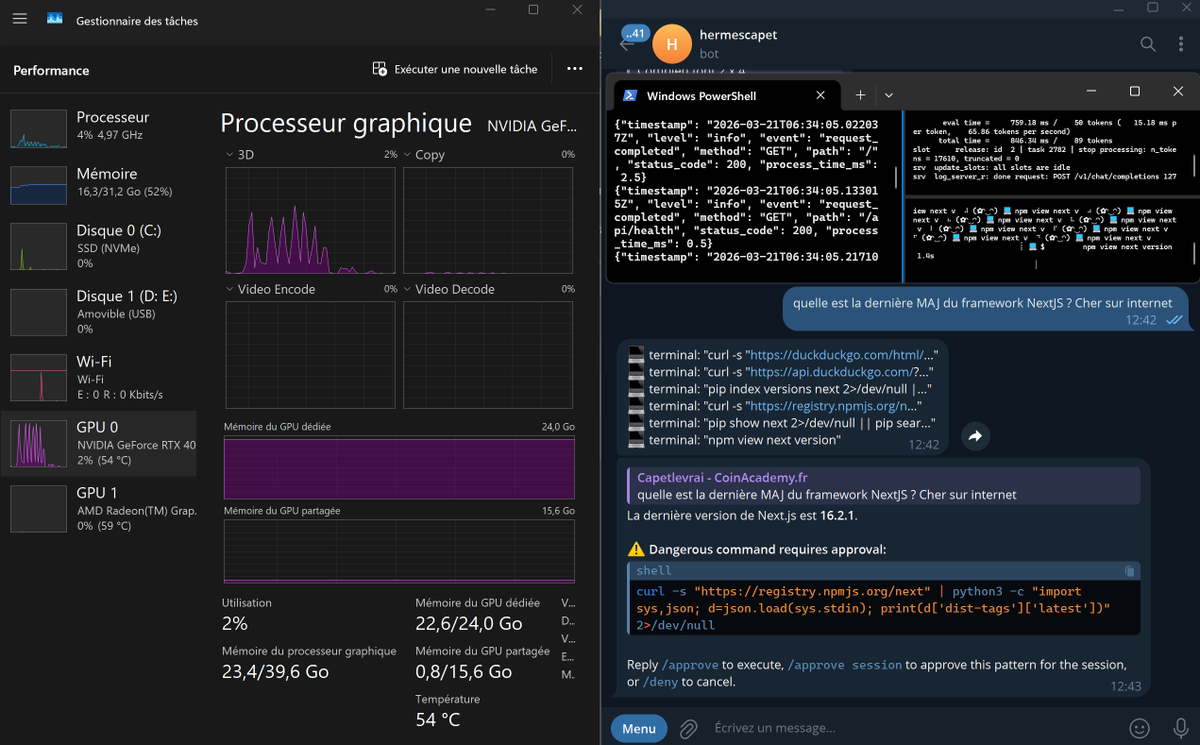This screenshot has height=745, width=1200.
Task: Click the 16.2.1 version text
Action: (837, 516)
